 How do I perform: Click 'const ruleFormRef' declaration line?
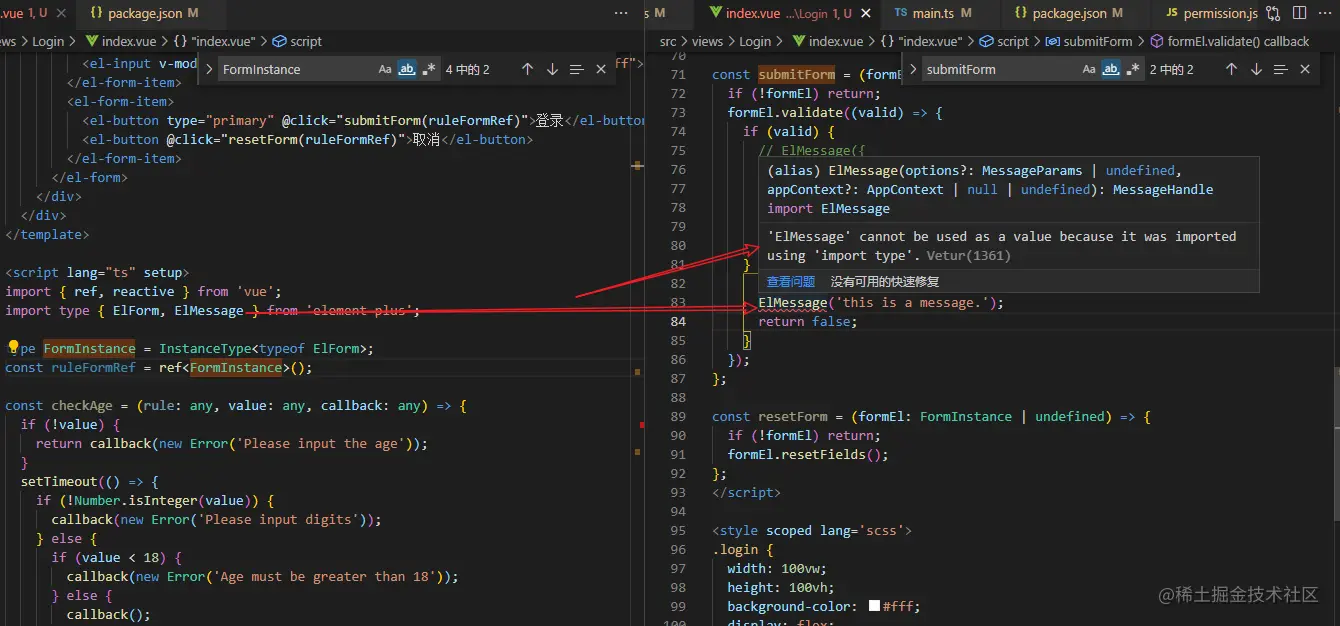coord(159,368)
